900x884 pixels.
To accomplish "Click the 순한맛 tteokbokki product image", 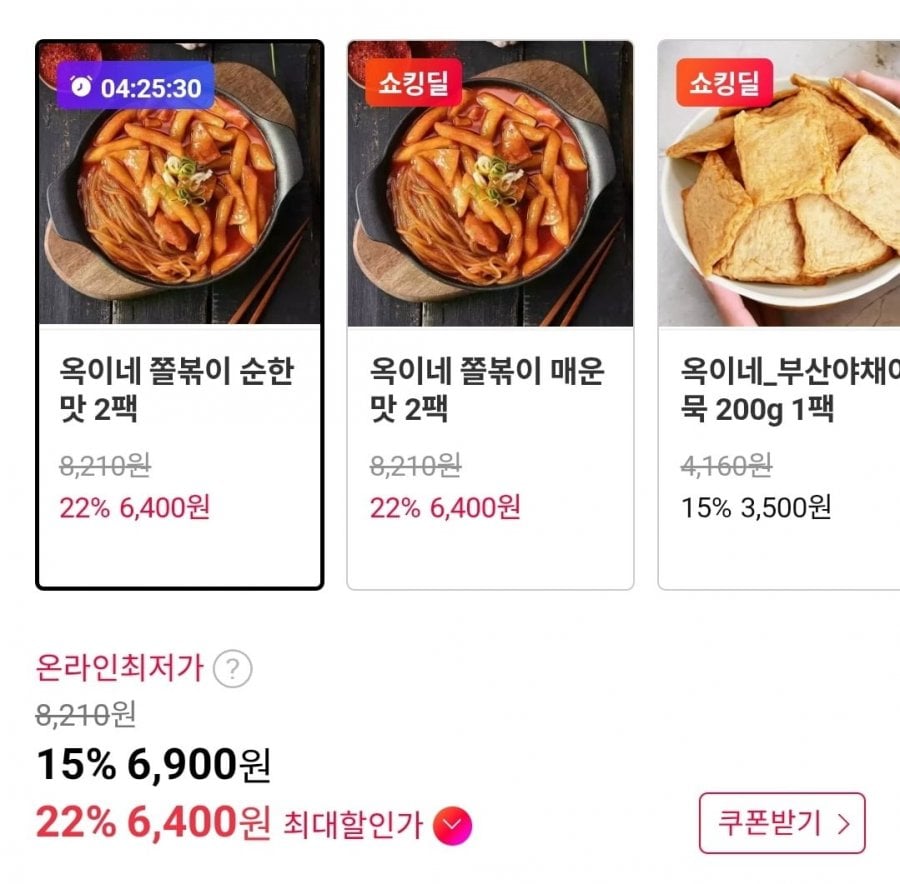I will tap(180, 184).
